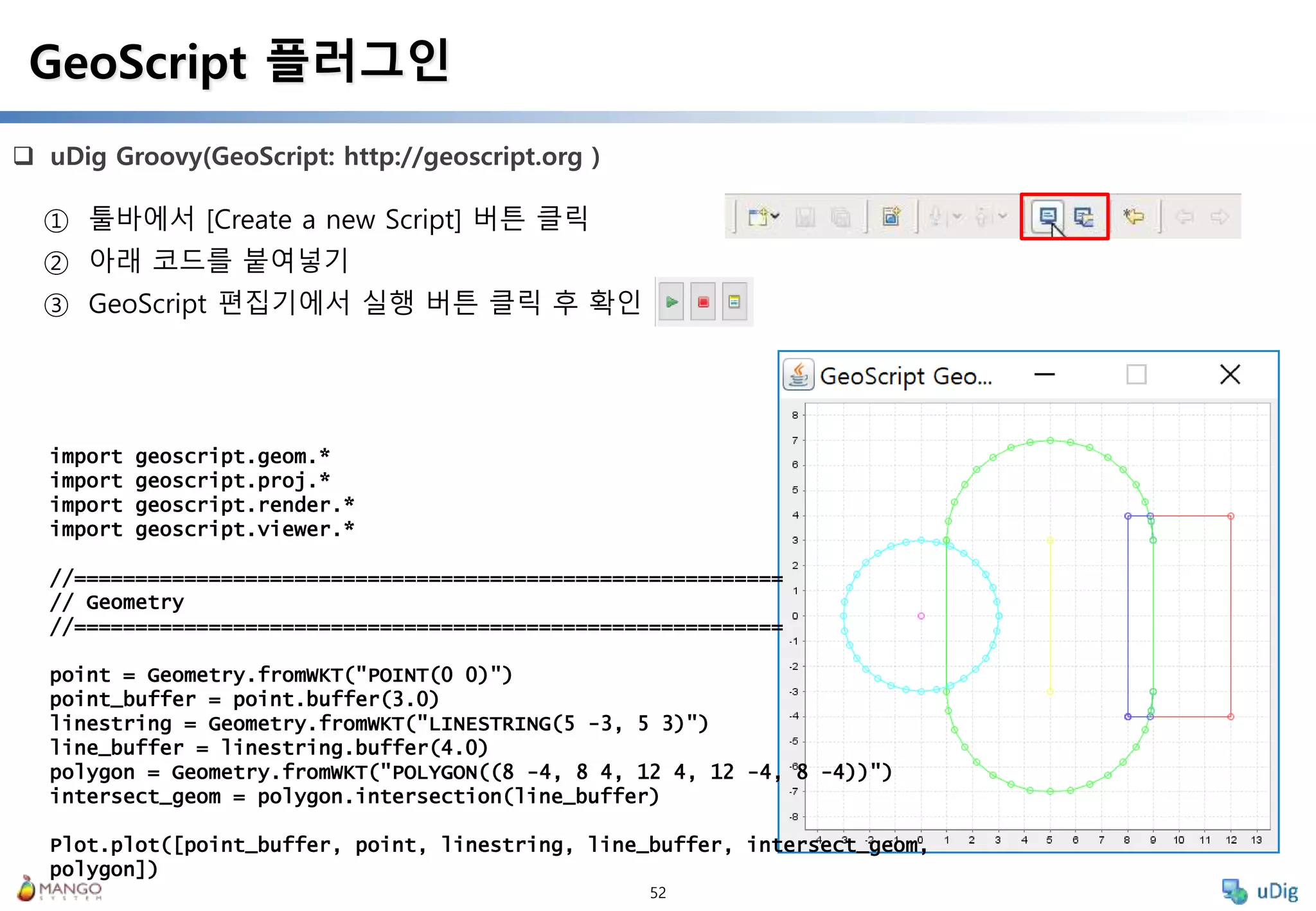1316x911 pixels.
Task: Click the Create a new Script toolbar button
Action: tap(1047, 217)
